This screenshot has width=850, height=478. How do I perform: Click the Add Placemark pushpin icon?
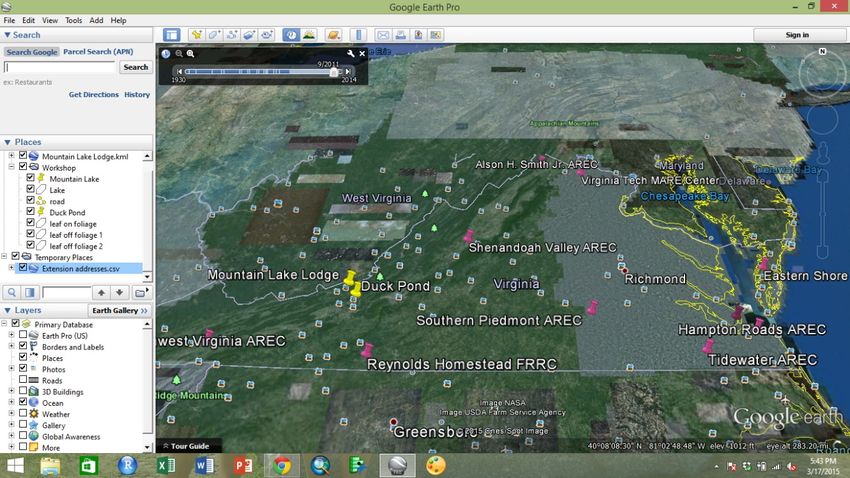pyautogui.click(x=197, y=35)
